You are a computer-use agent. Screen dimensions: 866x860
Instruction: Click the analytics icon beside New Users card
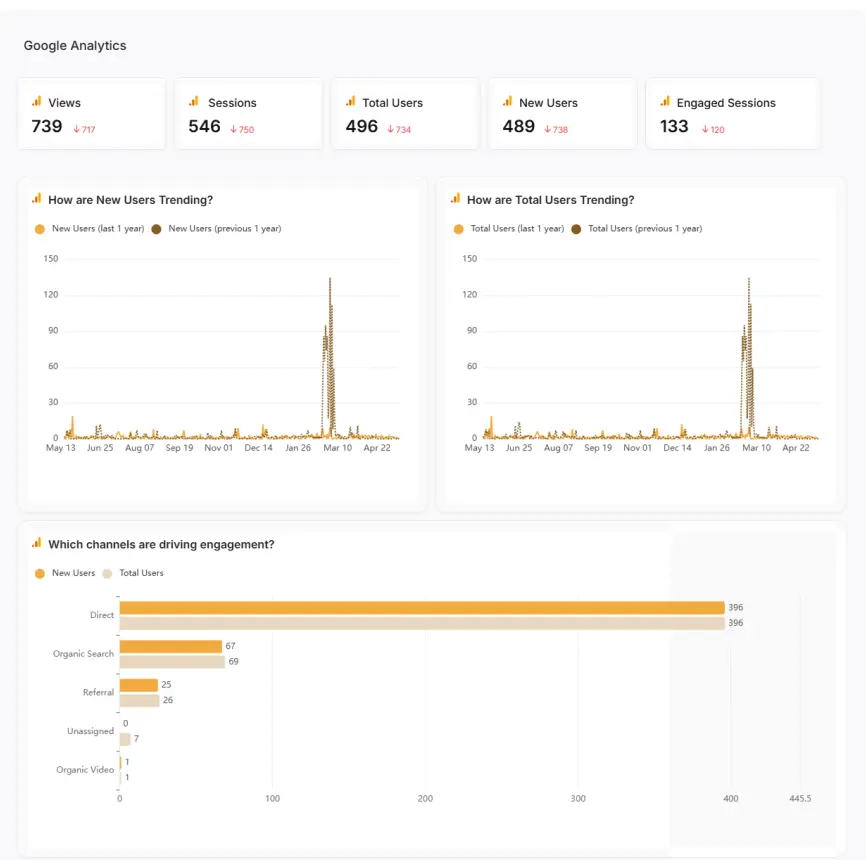click(x=508, y=101)
